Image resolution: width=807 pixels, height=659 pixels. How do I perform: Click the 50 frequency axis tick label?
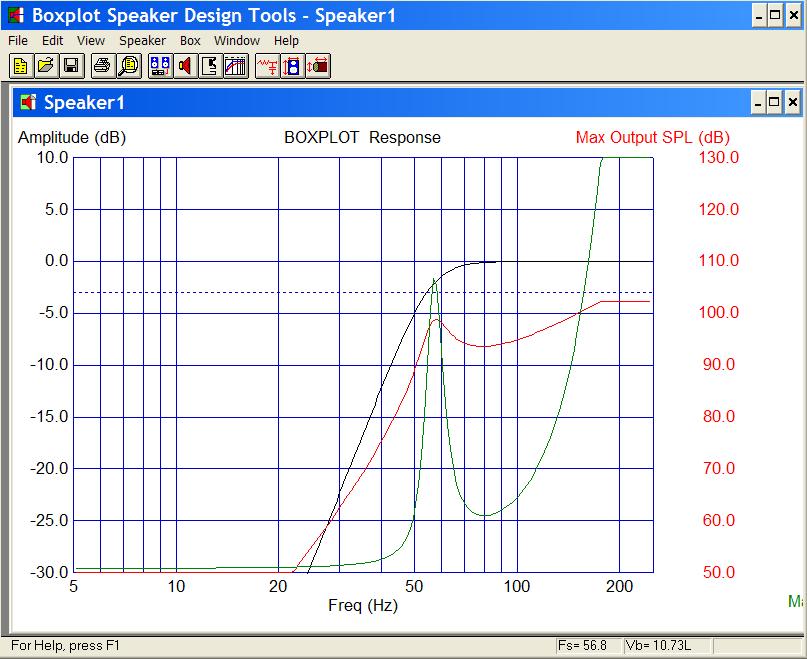[x=414, y=586]
